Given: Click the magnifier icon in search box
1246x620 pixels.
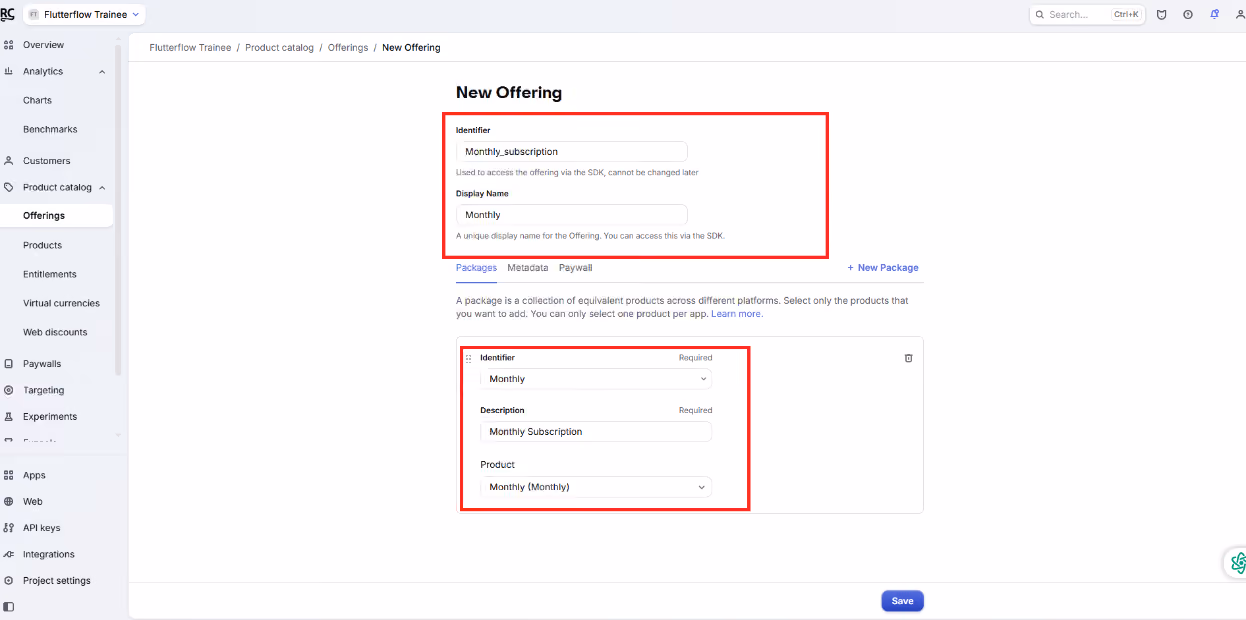Looking at the screenshot, I should coord(1040,15).
